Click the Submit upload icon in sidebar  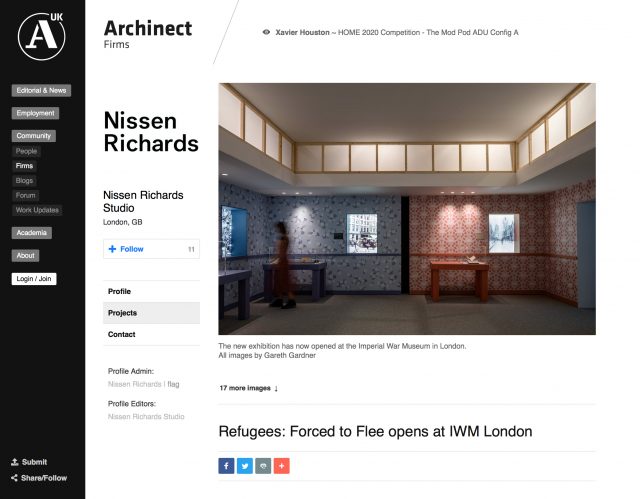tap(15, 462)
